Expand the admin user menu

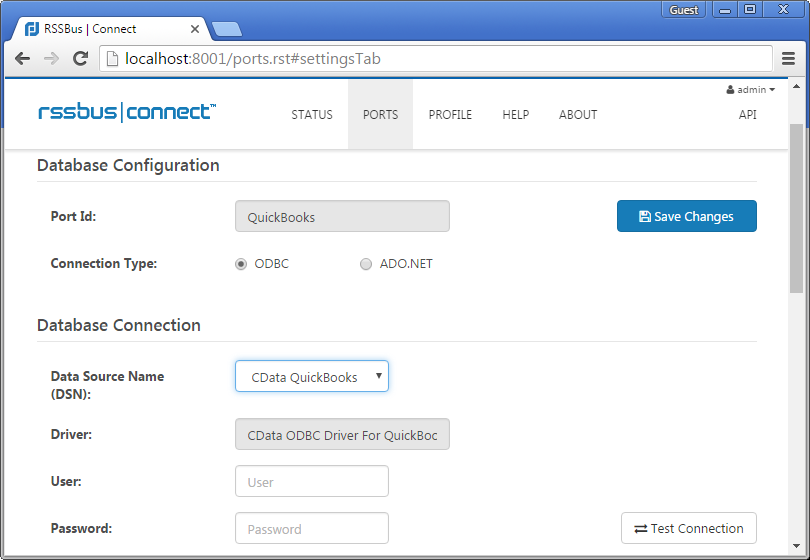[x=750, y=90]
